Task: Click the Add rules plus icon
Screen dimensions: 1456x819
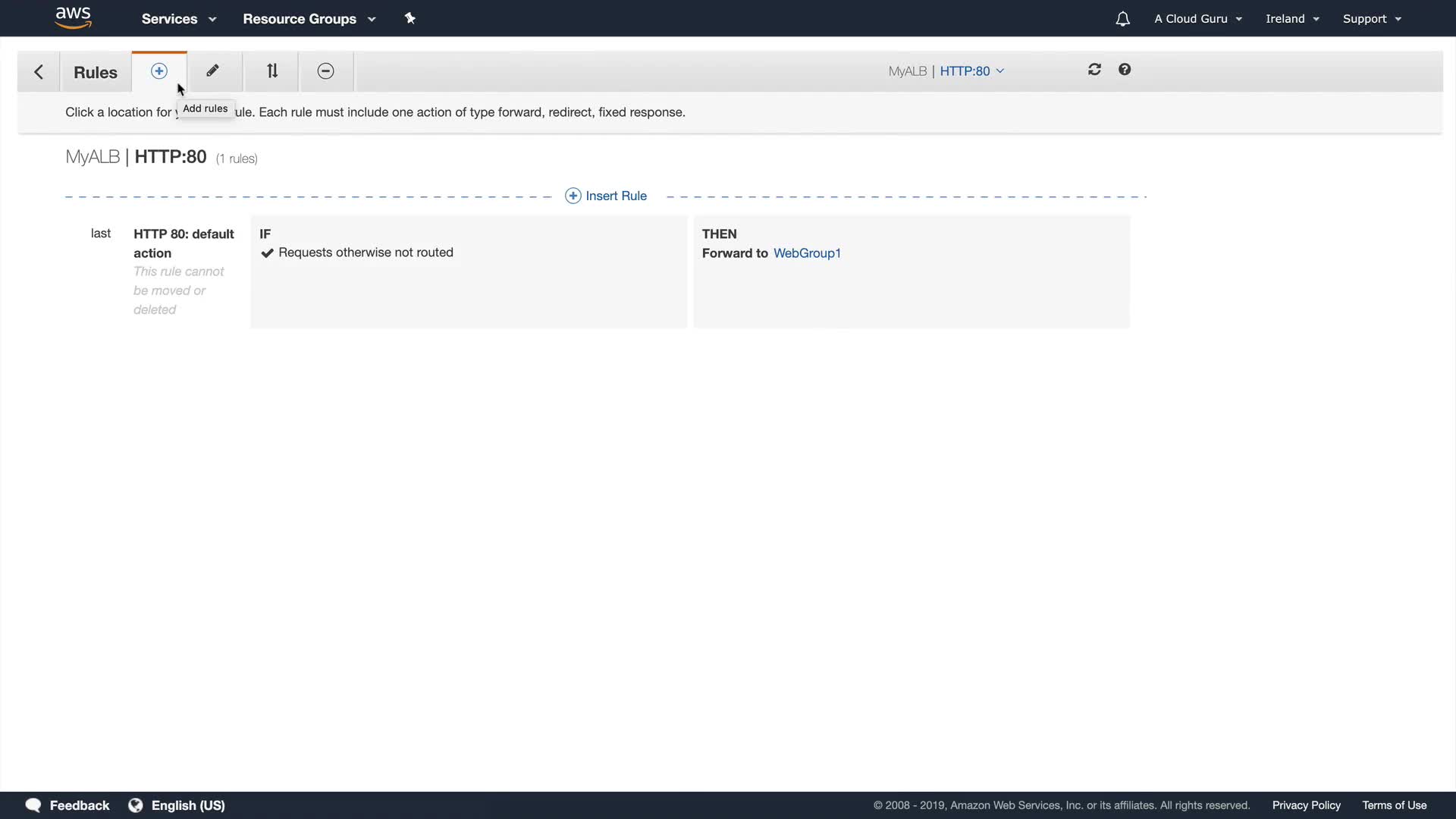Action: pos(158,71)
